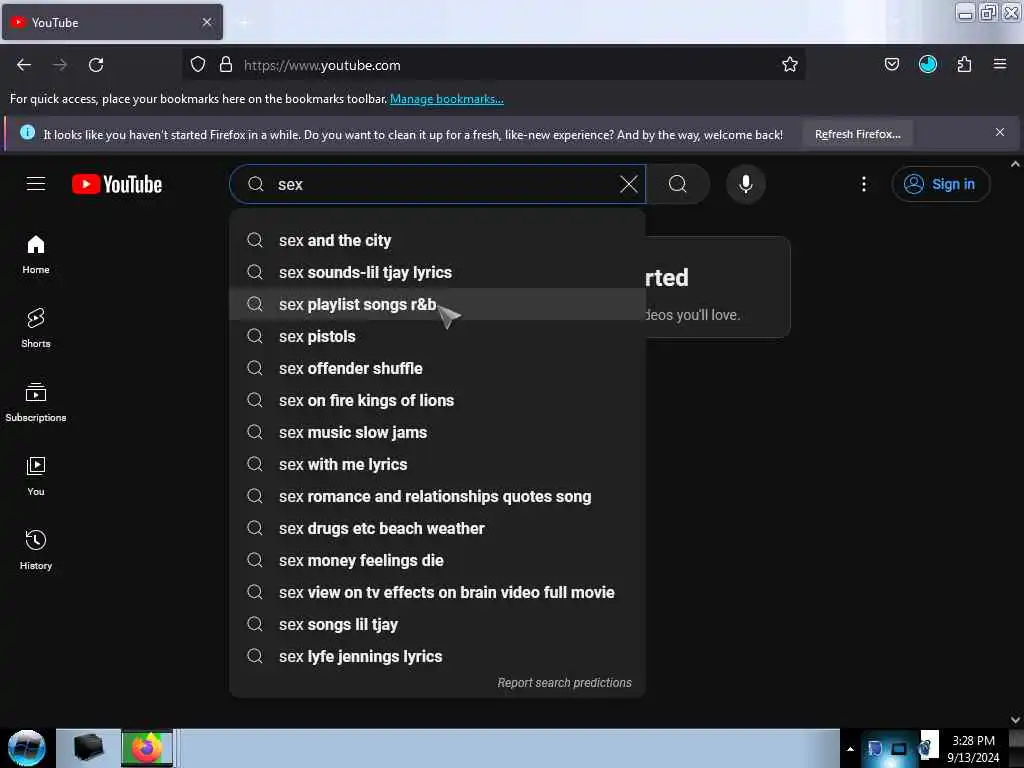This screenshot has height=768, width=1024.
Task: Go back with the browser back arrow
Action: (24, 65)
